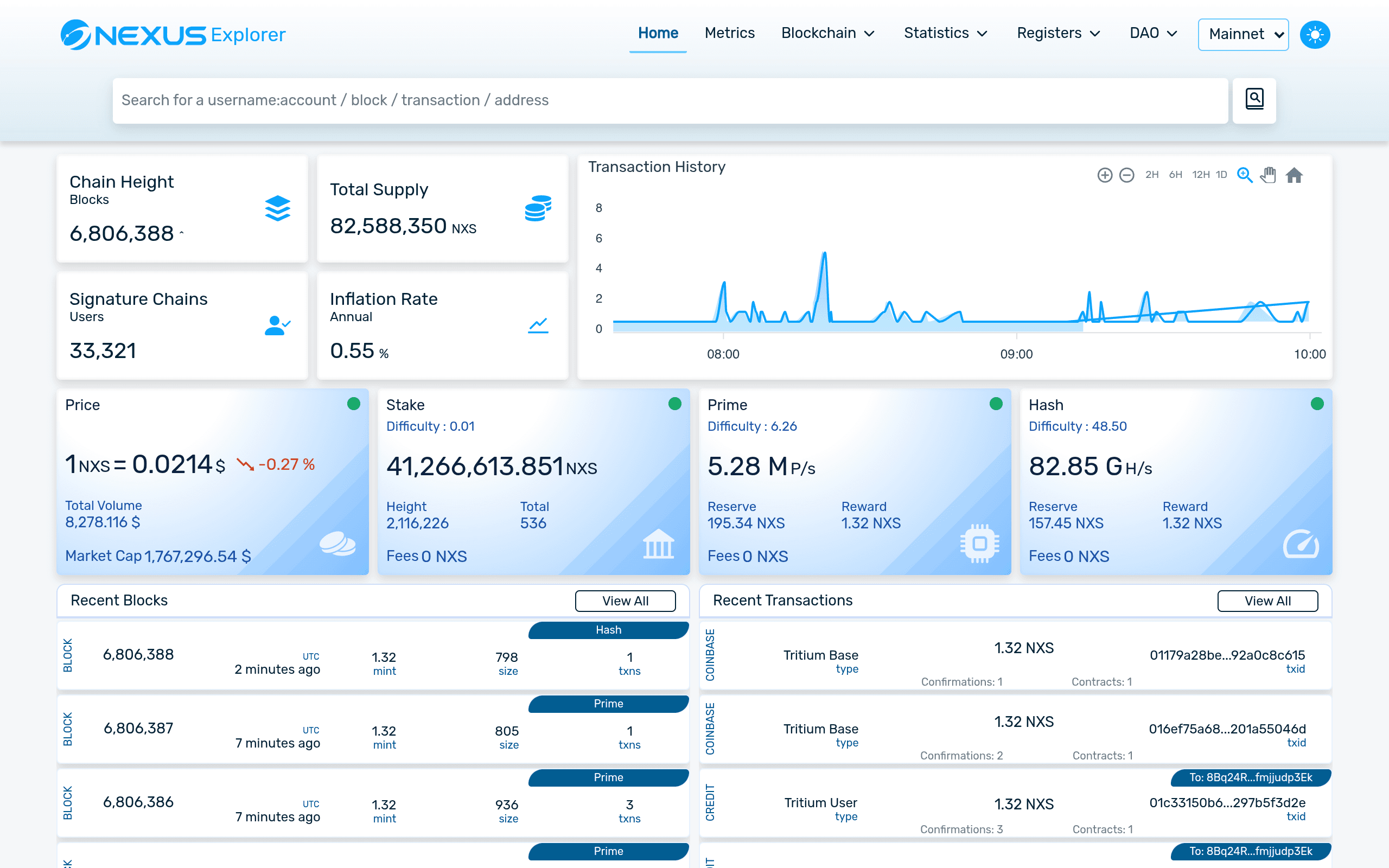Click the Price card green status dot
The image size is (1389, 868).
(x=354, y=404)
